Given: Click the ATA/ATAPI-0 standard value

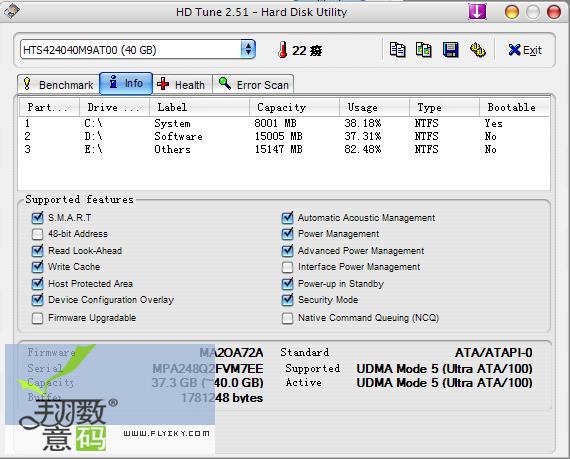Looking at the screenshot, I should (494, 353).
